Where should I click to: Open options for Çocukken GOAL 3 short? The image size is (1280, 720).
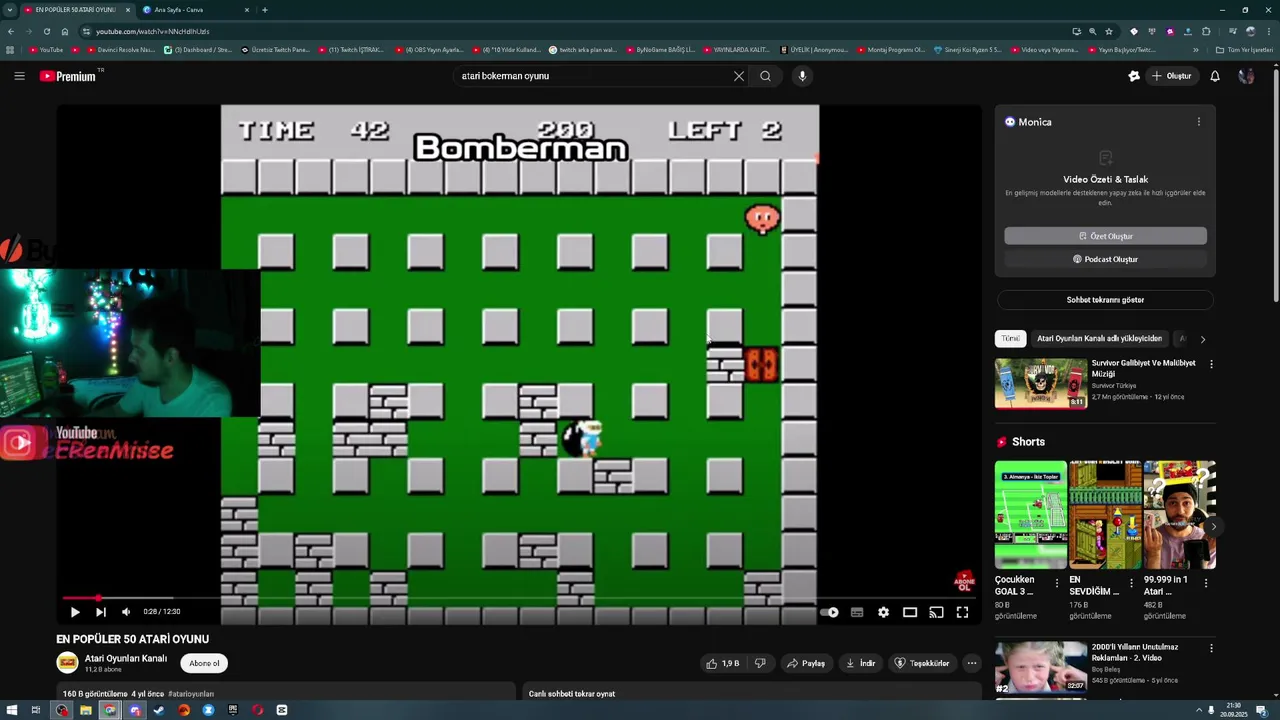[1057, 583]
